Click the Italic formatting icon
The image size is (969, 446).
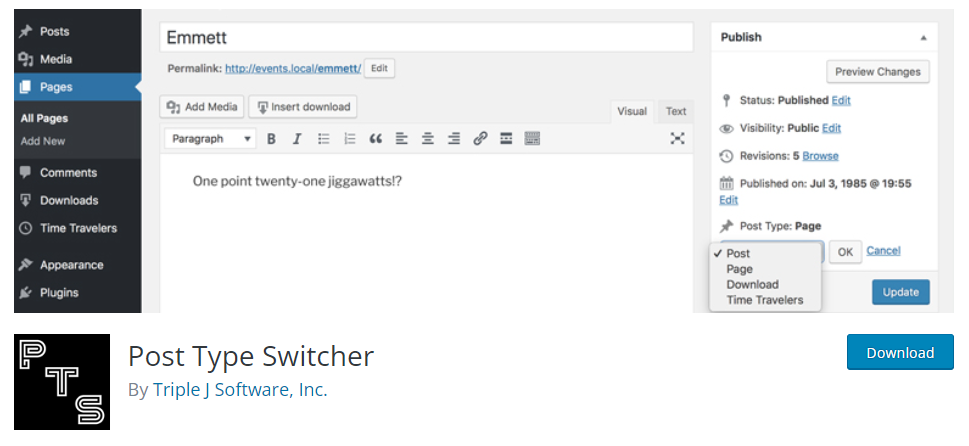[x=297, y=139]
